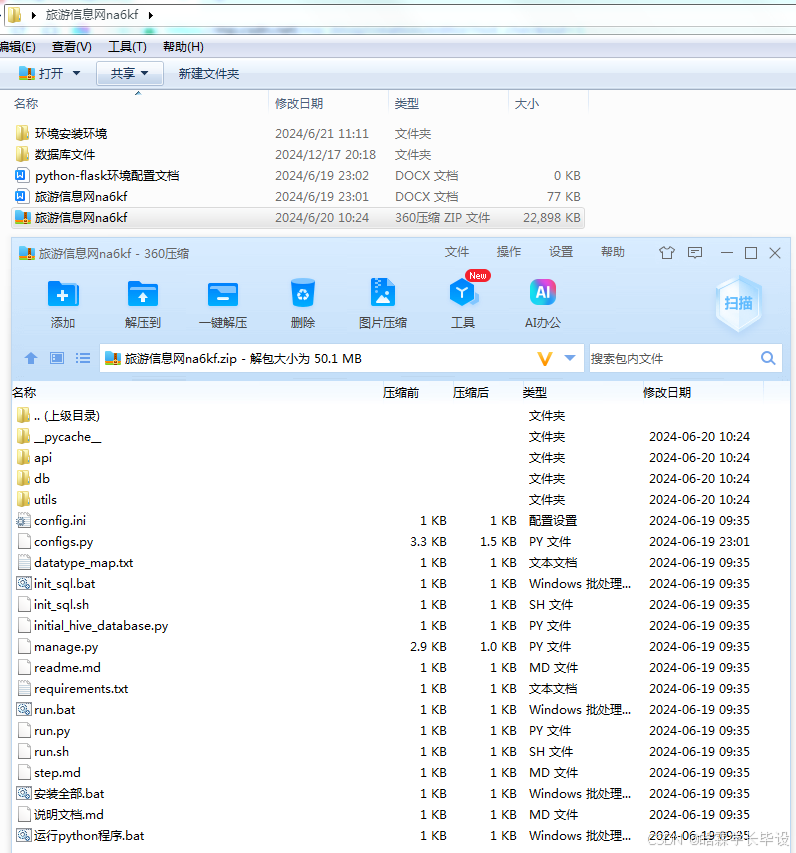Click the 搜索包内文件 search field
The width and height of the screenshot is (796, 853).
(674, 358)
